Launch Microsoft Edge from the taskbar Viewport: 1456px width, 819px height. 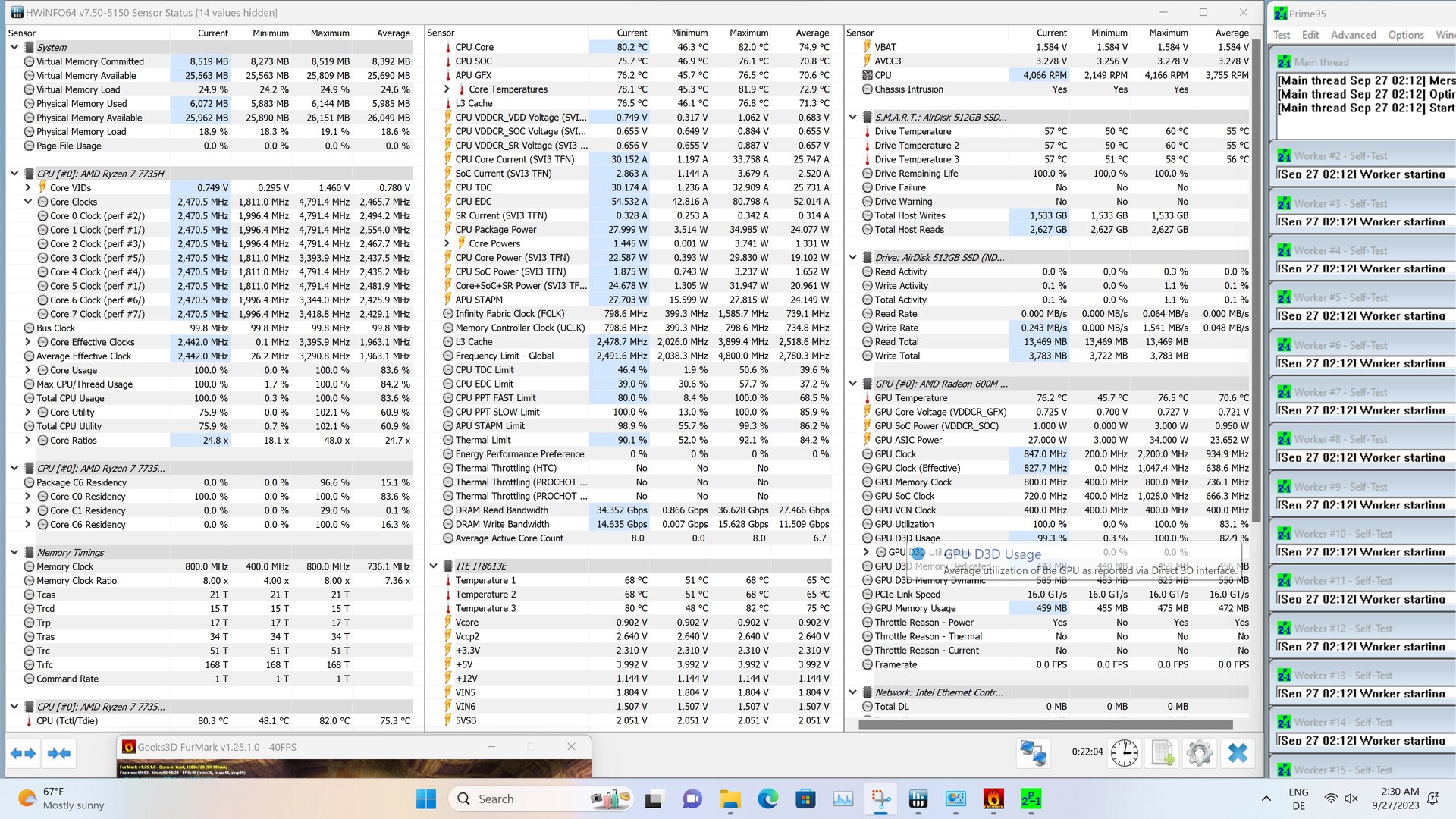[767, 799]
